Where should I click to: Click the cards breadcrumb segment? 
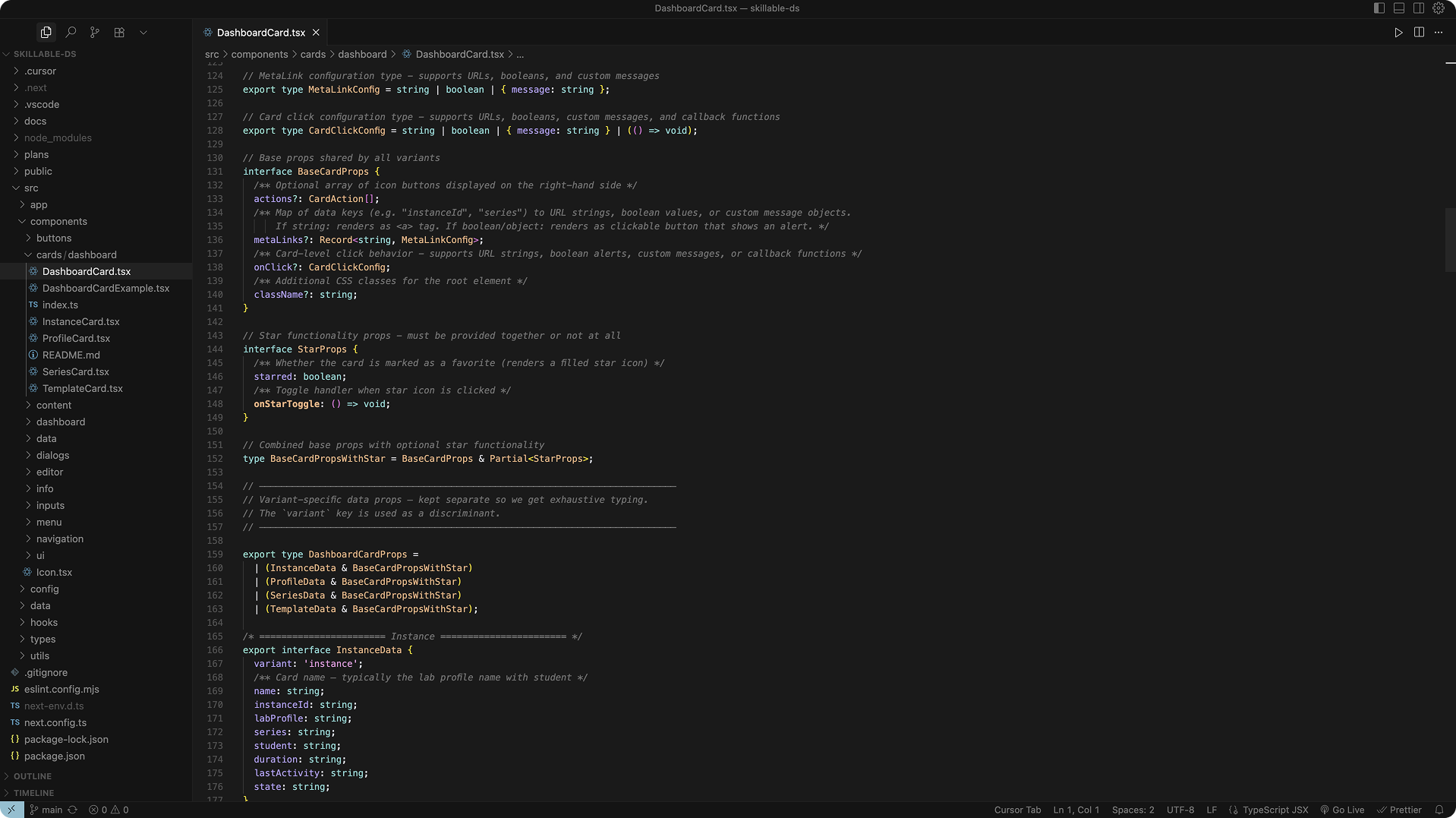coord(313,55)
